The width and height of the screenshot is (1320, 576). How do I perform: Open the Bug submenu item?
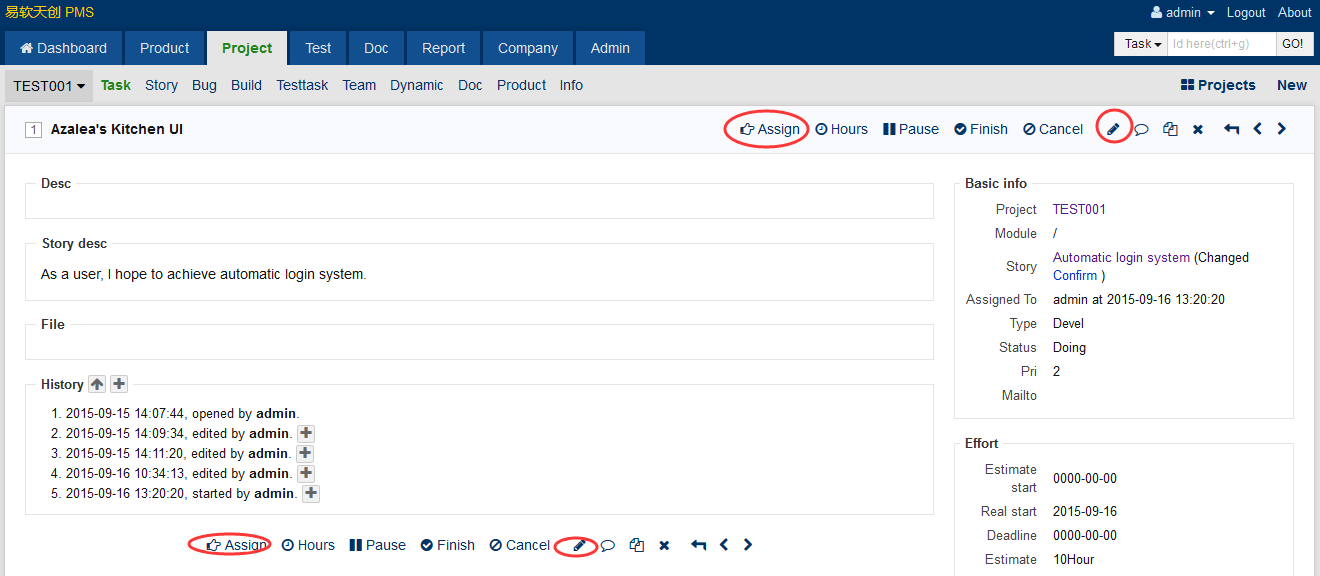[x=204, y=85]
